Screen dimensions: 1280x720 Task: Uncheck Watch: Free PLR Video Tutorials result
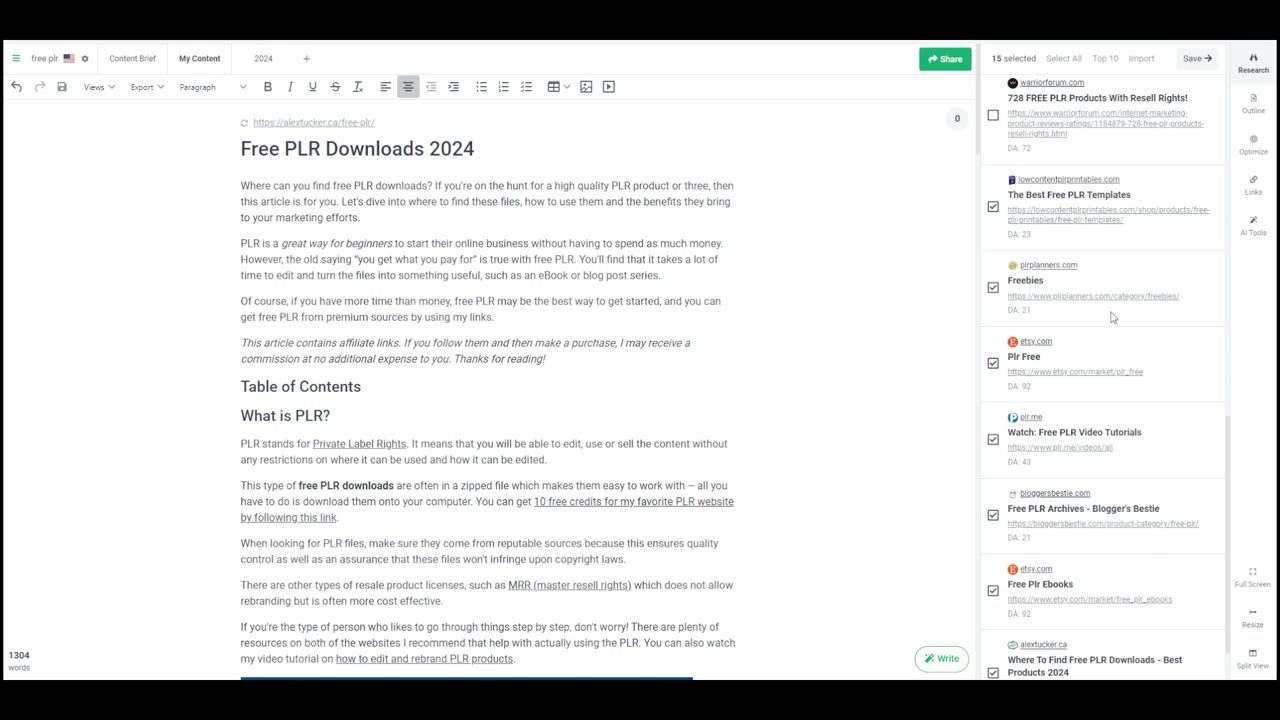tap(993, 439)
